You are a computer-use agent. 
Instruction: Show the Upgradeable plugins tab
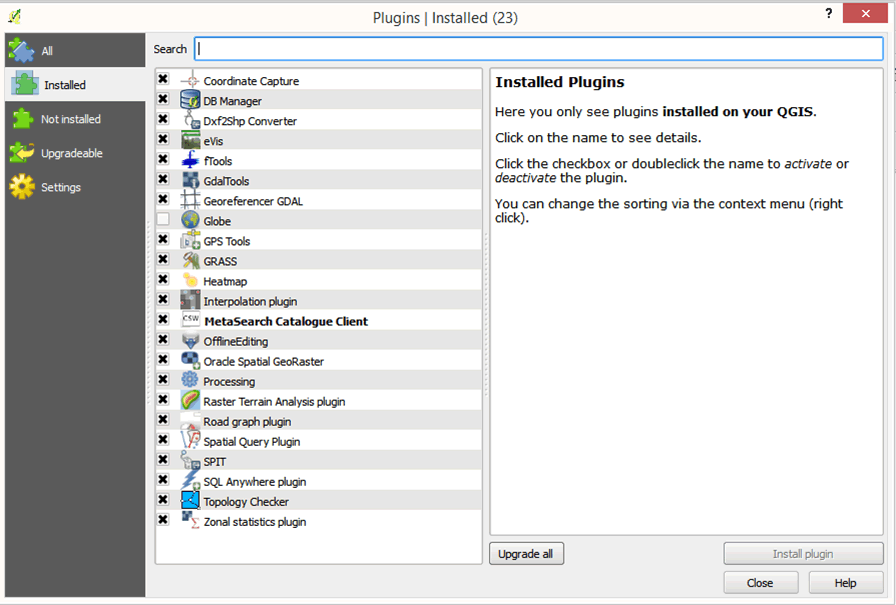point(75,153)
